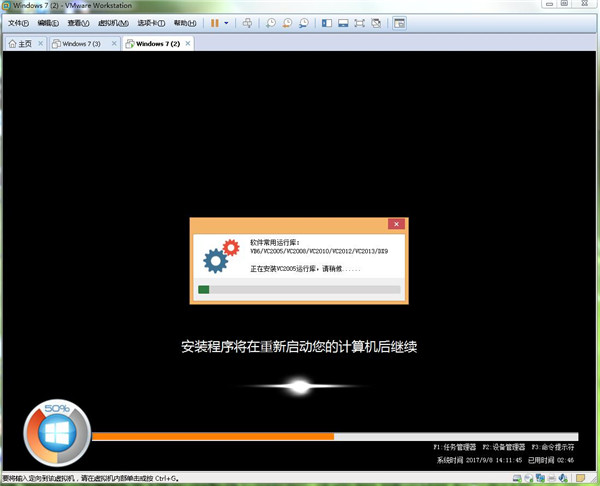Close the Windows 7 (3) tab
600x486 pixels.
114,44
